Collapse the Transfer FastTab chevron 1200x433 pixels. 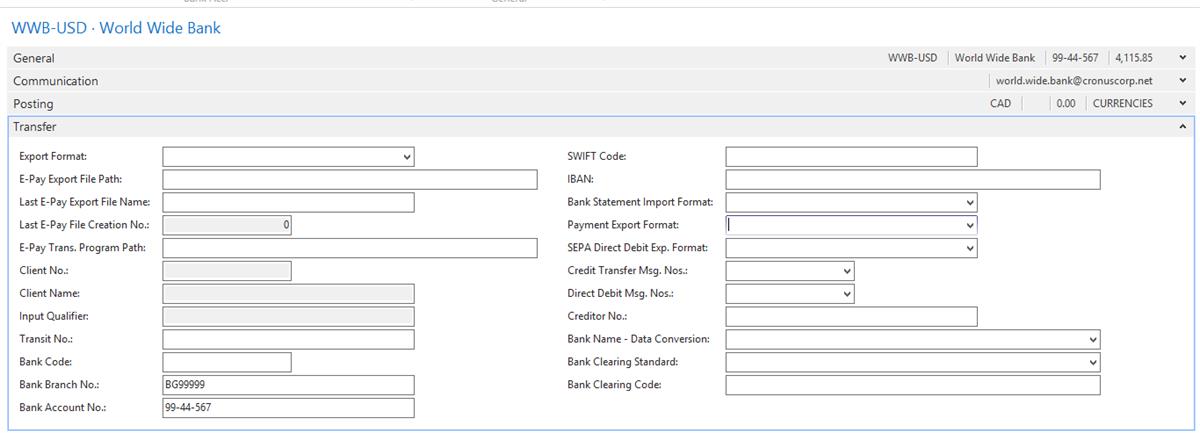click(1183, 127)
